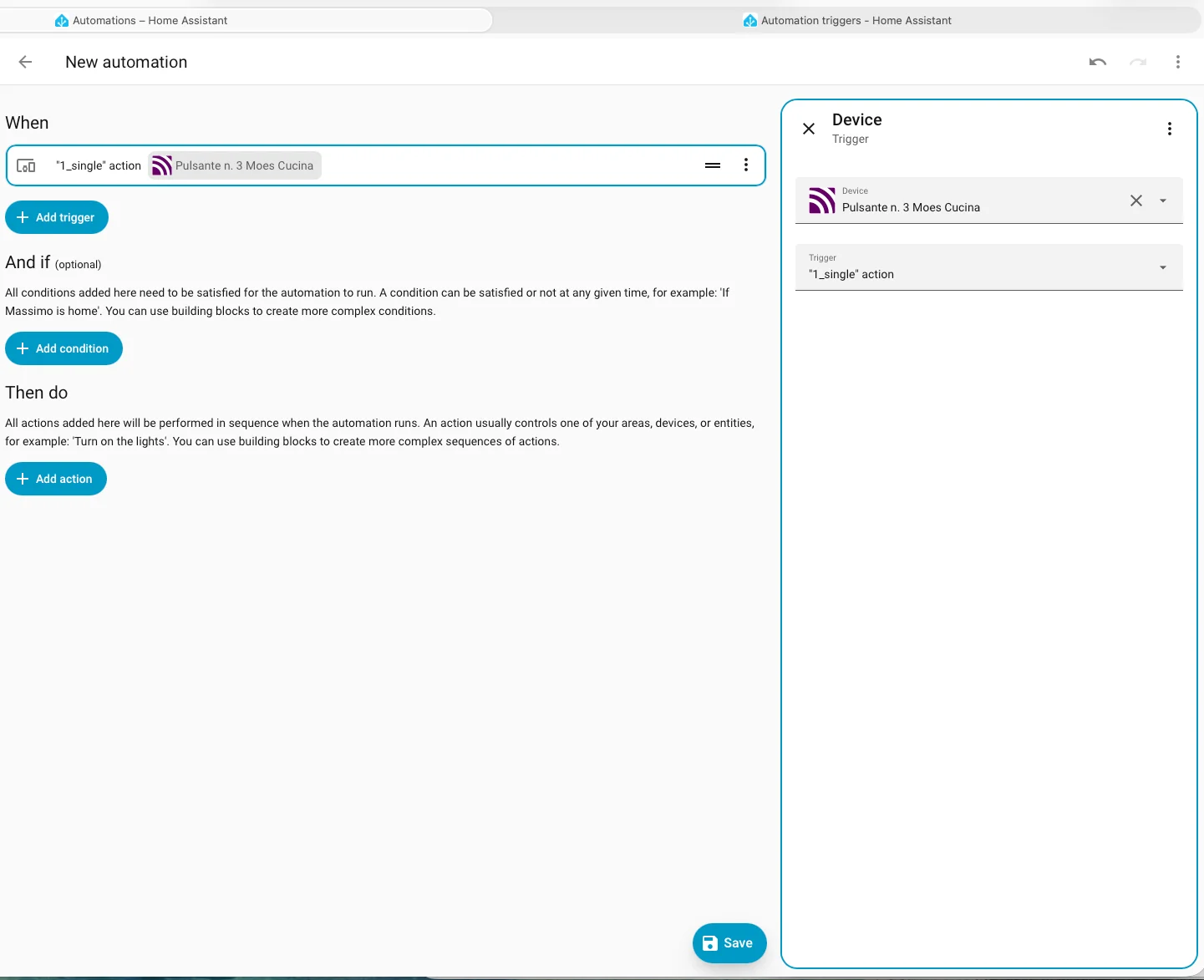This screenshot has height=980, width=1204.
Task: Click the device trigger type icon in the row
Action: tap(26, 165)
